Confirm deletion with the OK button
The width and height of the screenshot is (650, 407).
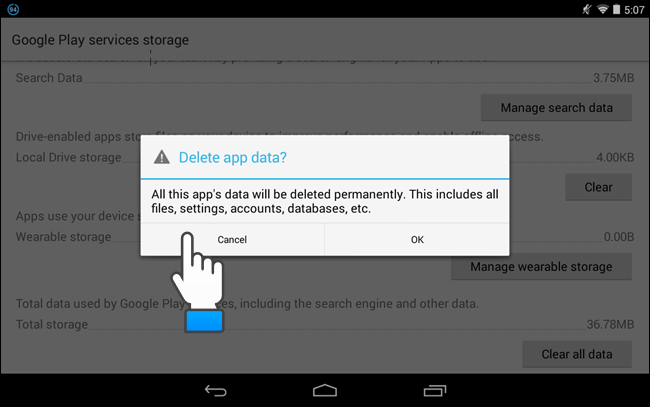tap(417, 240)
